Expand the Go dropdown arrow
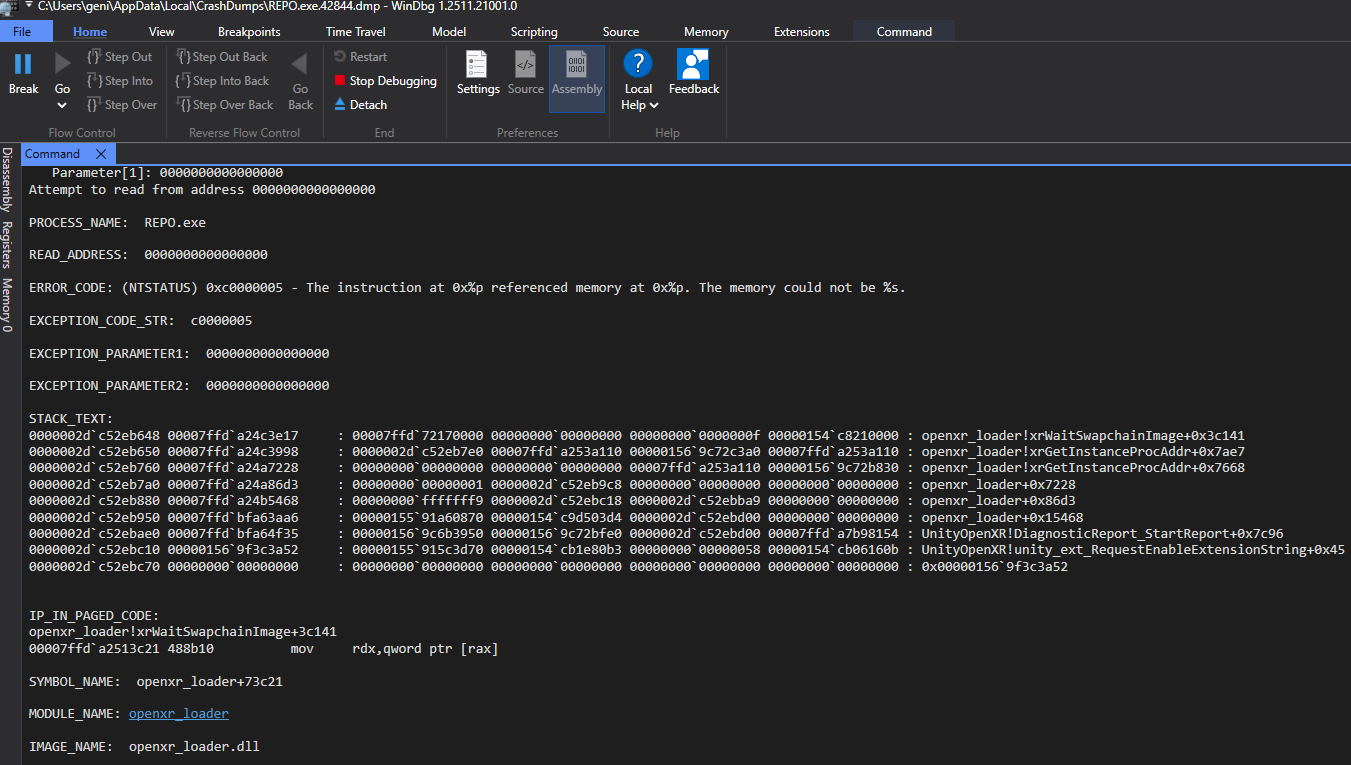This screenshot has width=1351, height=765. pos(62,105)
